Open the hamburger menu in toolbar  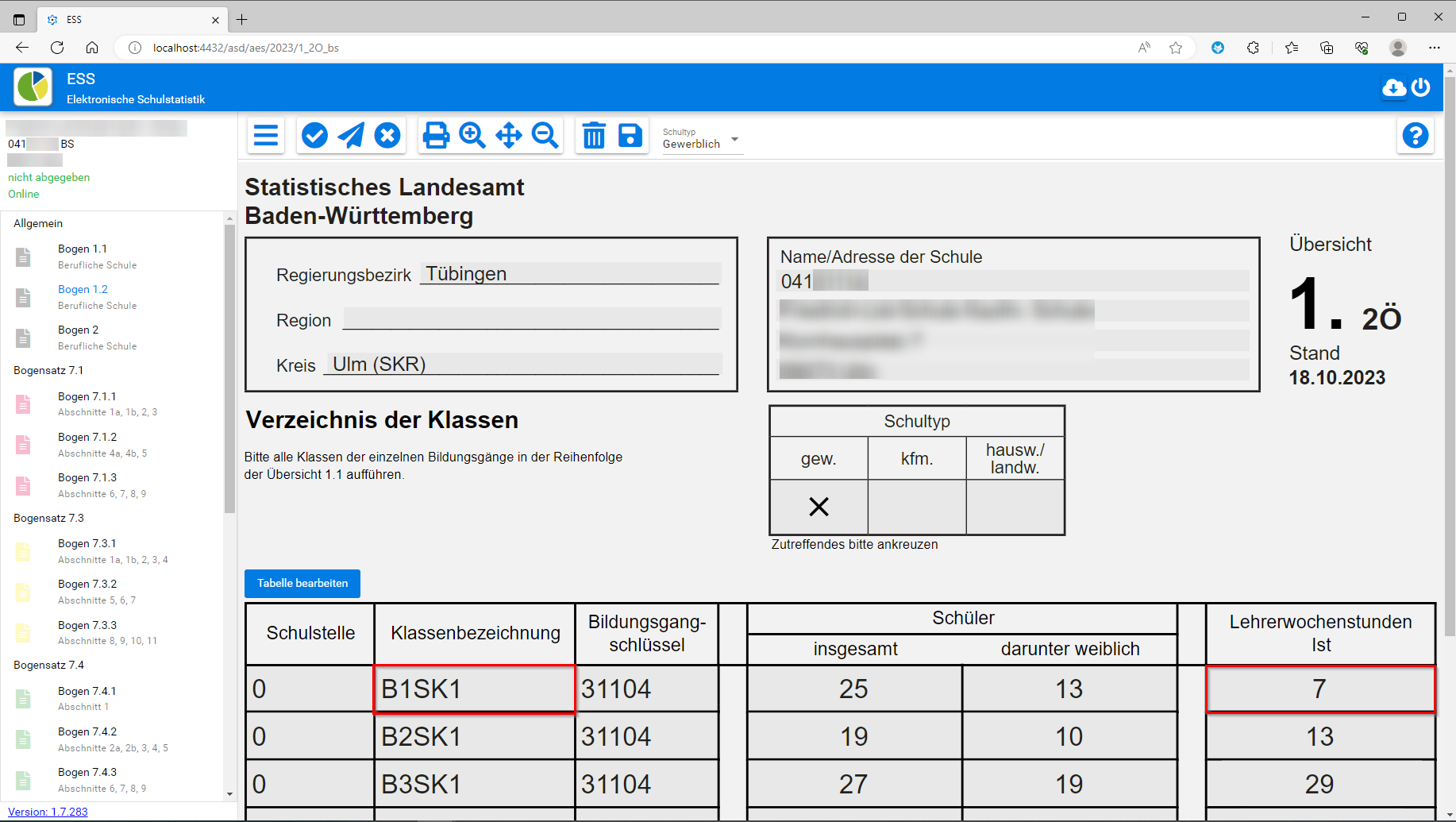[x=266, y=136]
